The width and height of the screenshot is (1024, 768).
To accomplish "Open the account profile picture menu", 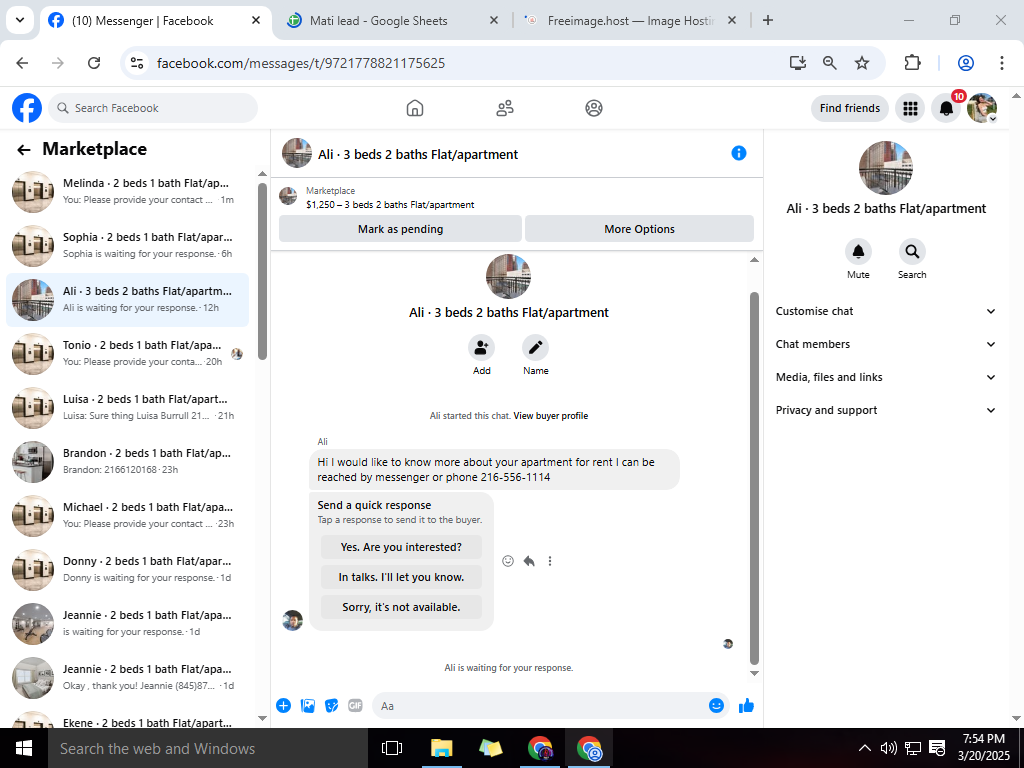I will coord(982,108).
